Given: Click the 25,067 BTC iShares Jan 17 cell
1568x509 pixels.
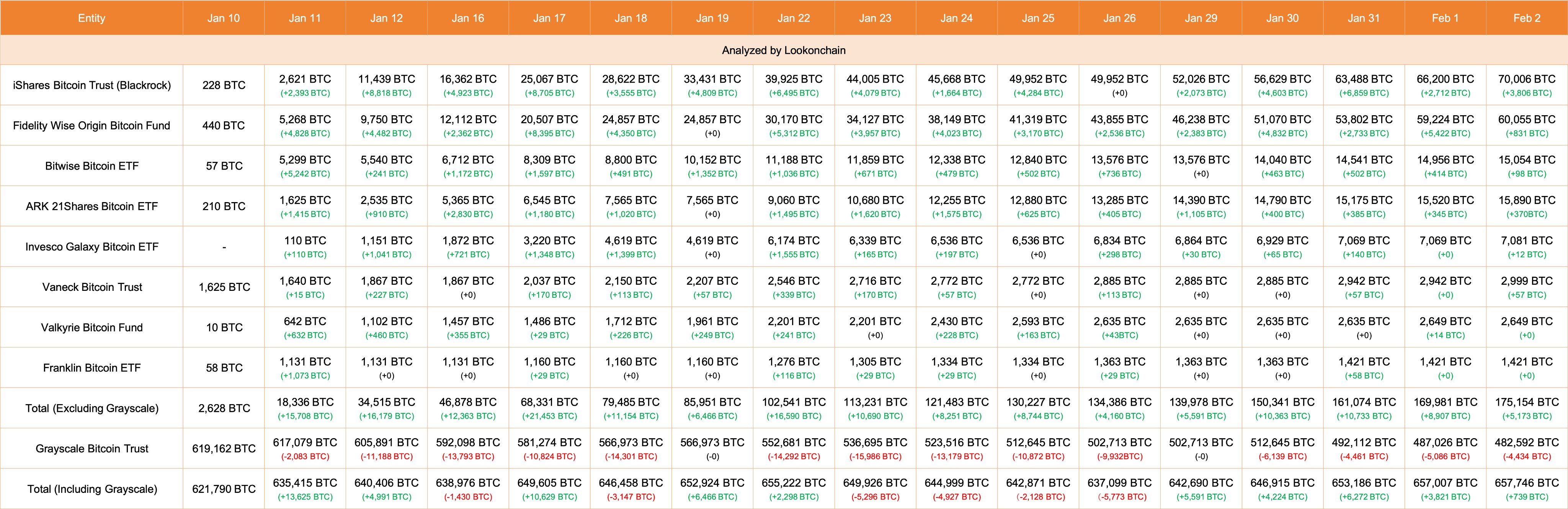Looking at the screenshot, I should pos(549,85).
